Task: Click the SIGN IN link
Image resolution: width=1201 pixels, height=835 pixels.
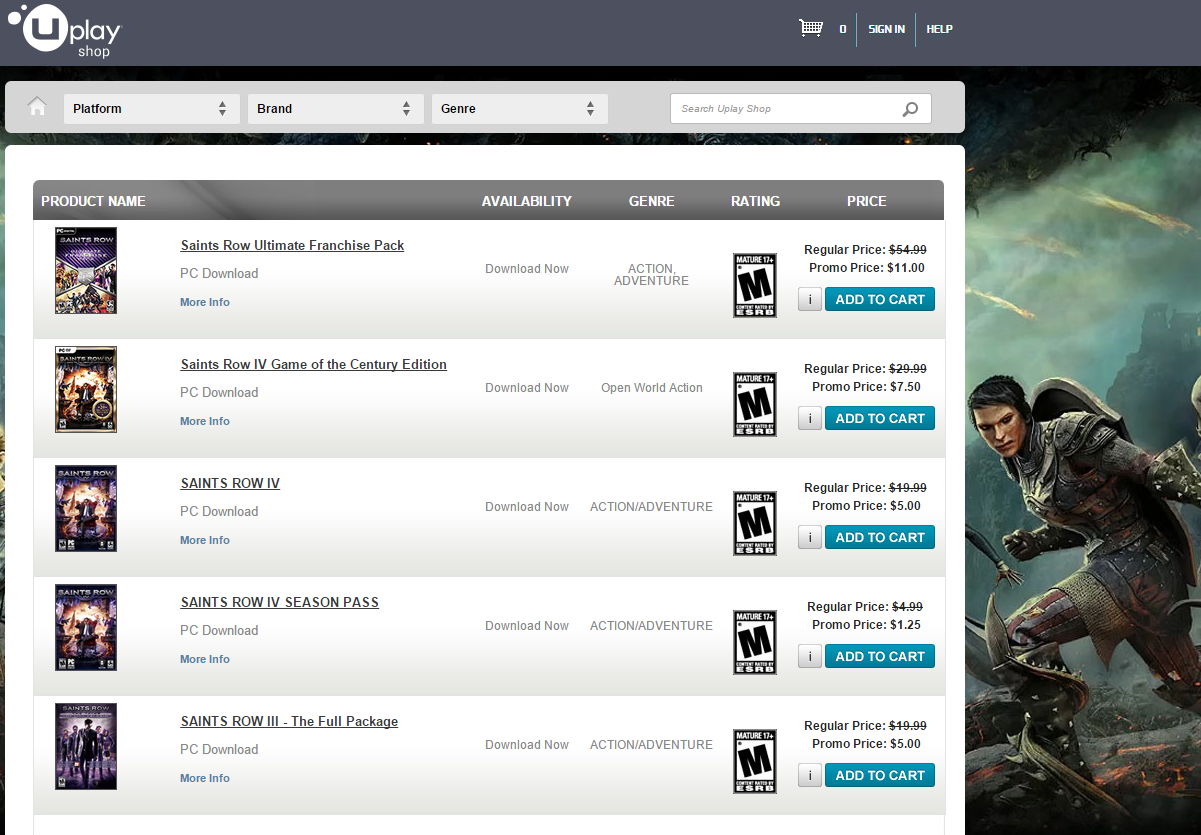Action: (887, 29)
